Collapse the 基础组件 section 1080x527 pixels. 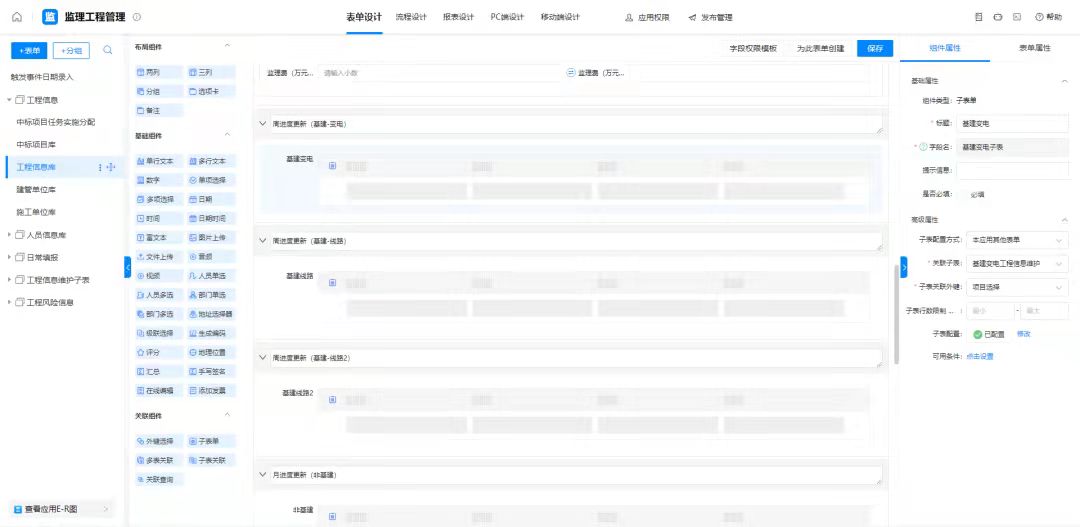pyautogui.click(x=228, y=136)
